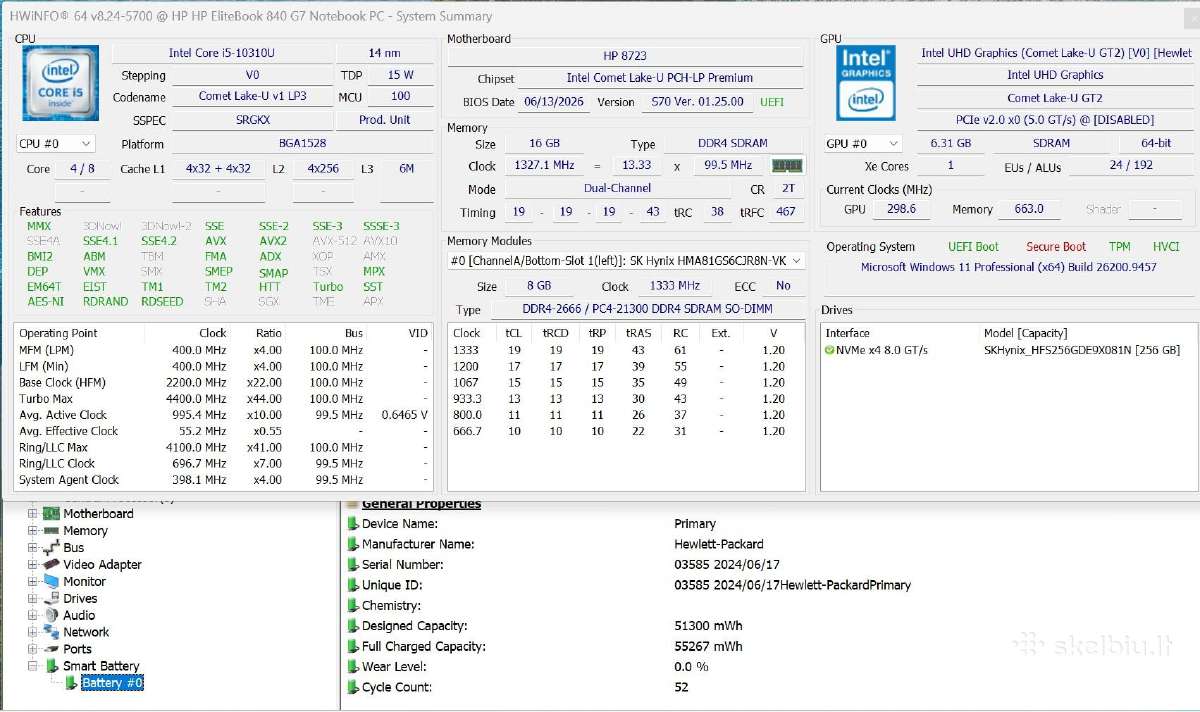Viewport: 1200px width, 712px height.
Task: Click the Smart Battery tree icon
Action: point(52,666)
